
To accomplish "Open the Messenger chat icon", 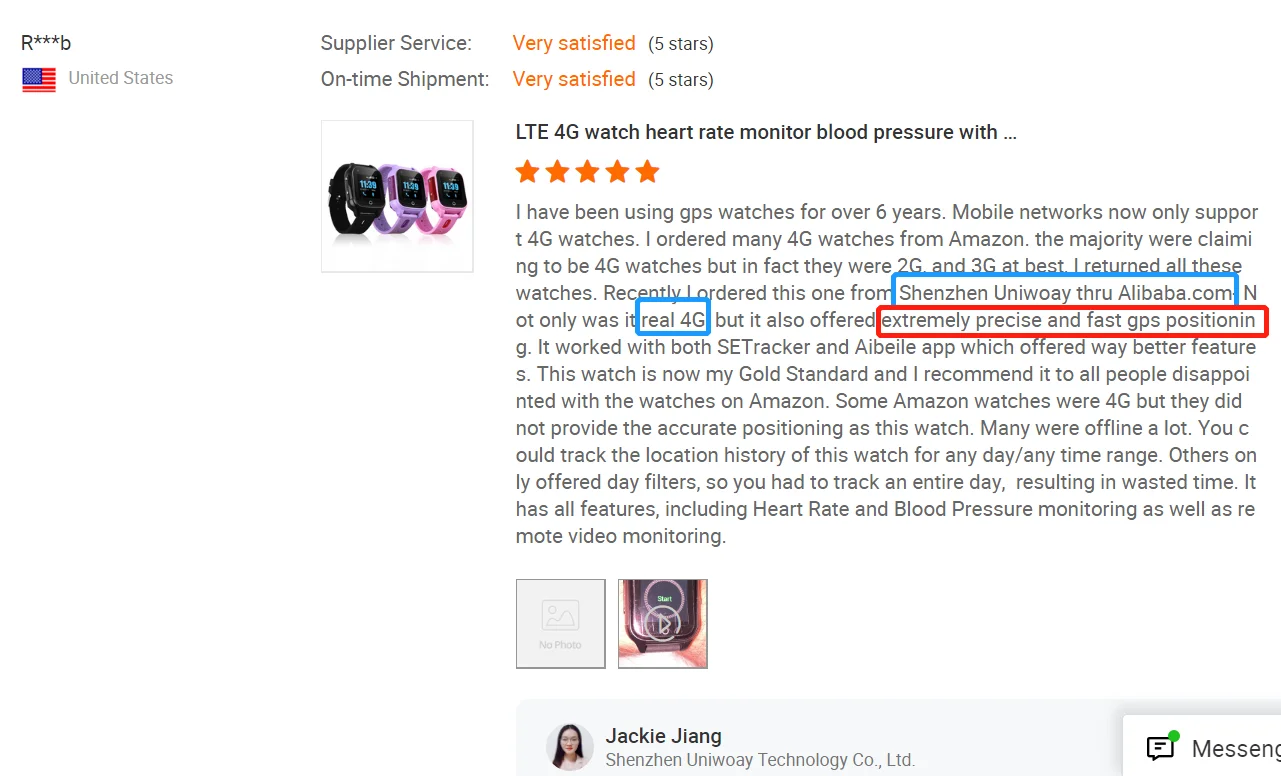I will [x=1160, y=747].
